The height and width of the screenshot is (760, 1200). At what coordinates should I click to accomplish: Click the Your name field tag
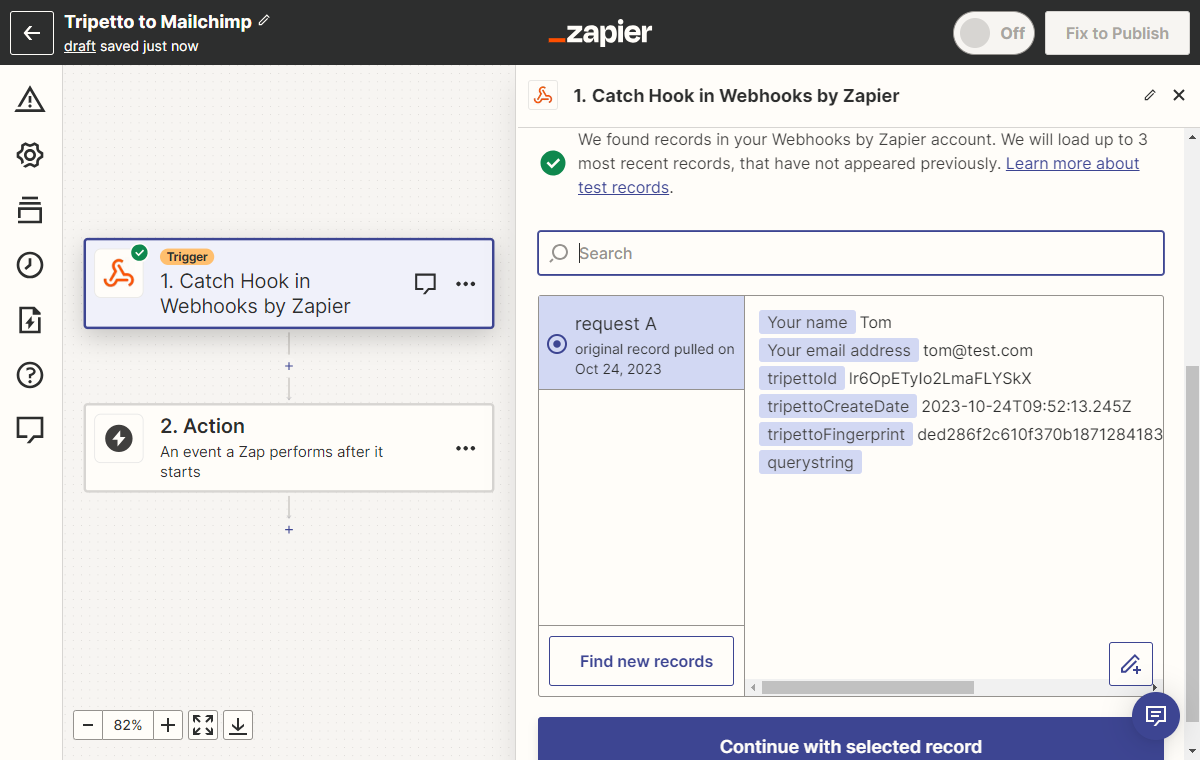click(x=807, y=322)
